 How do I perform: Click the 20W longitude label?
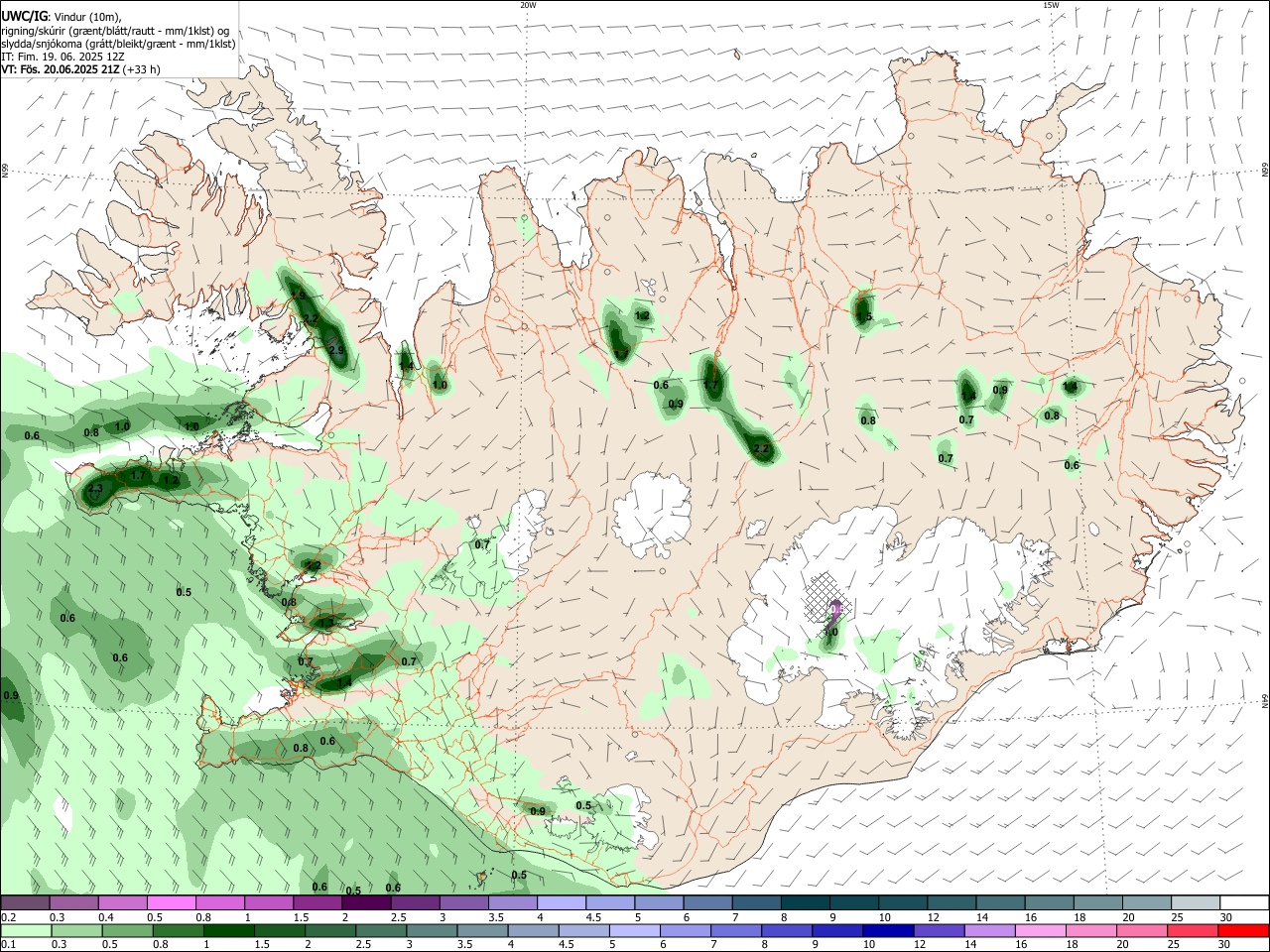click(528, 5)
